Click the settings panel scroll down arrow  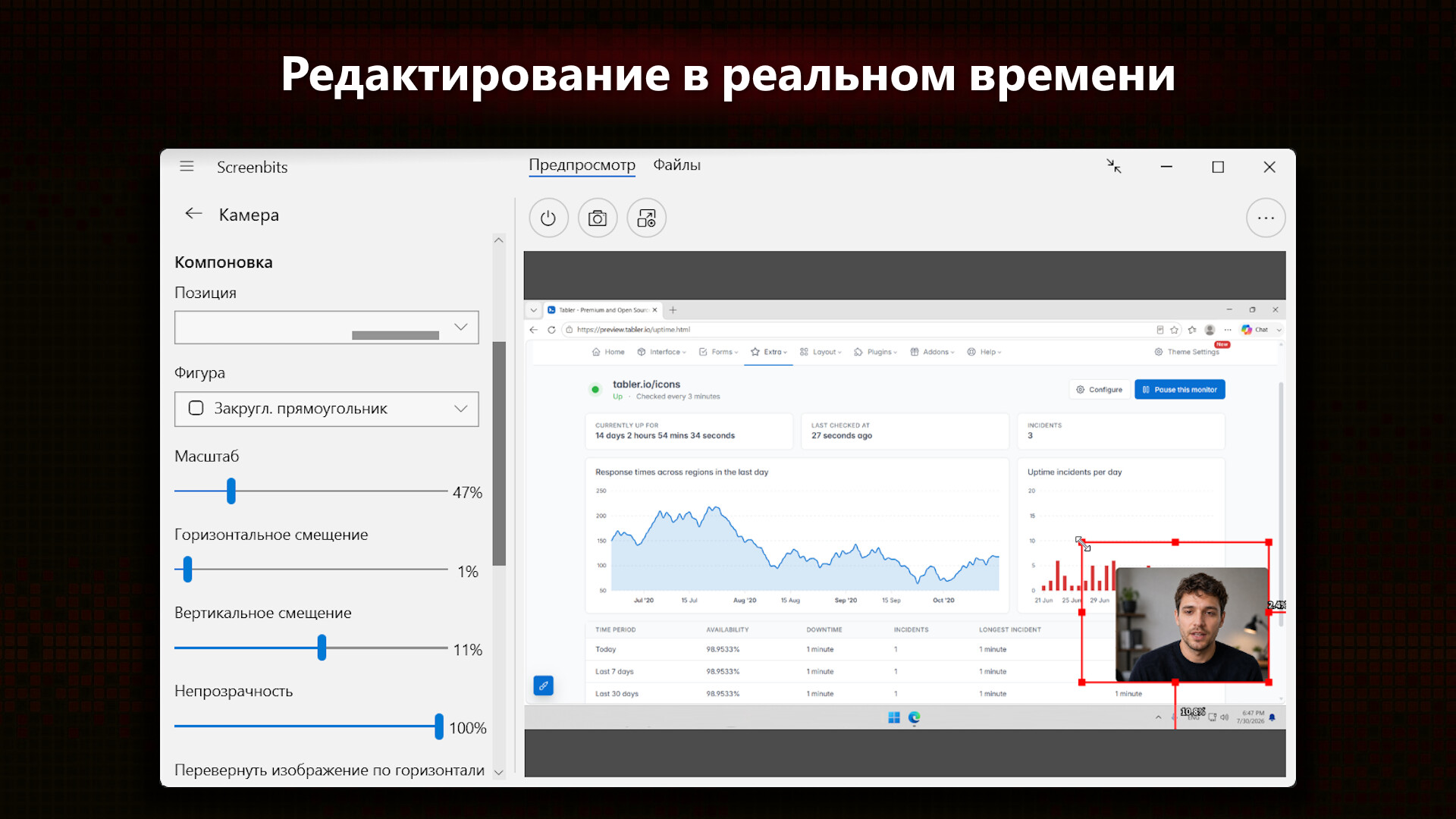(x=499, y=773)
